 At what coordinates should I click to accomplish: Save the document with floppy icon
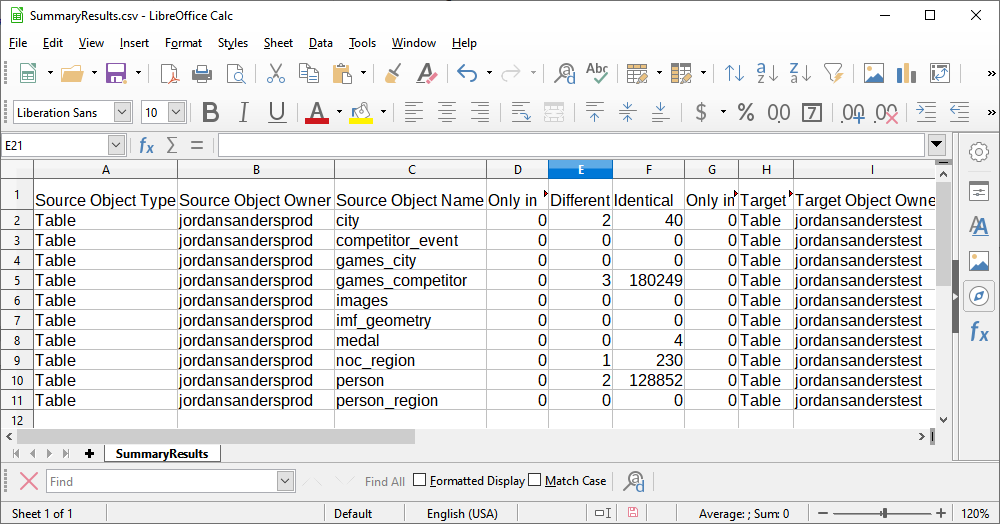(116, 73)
